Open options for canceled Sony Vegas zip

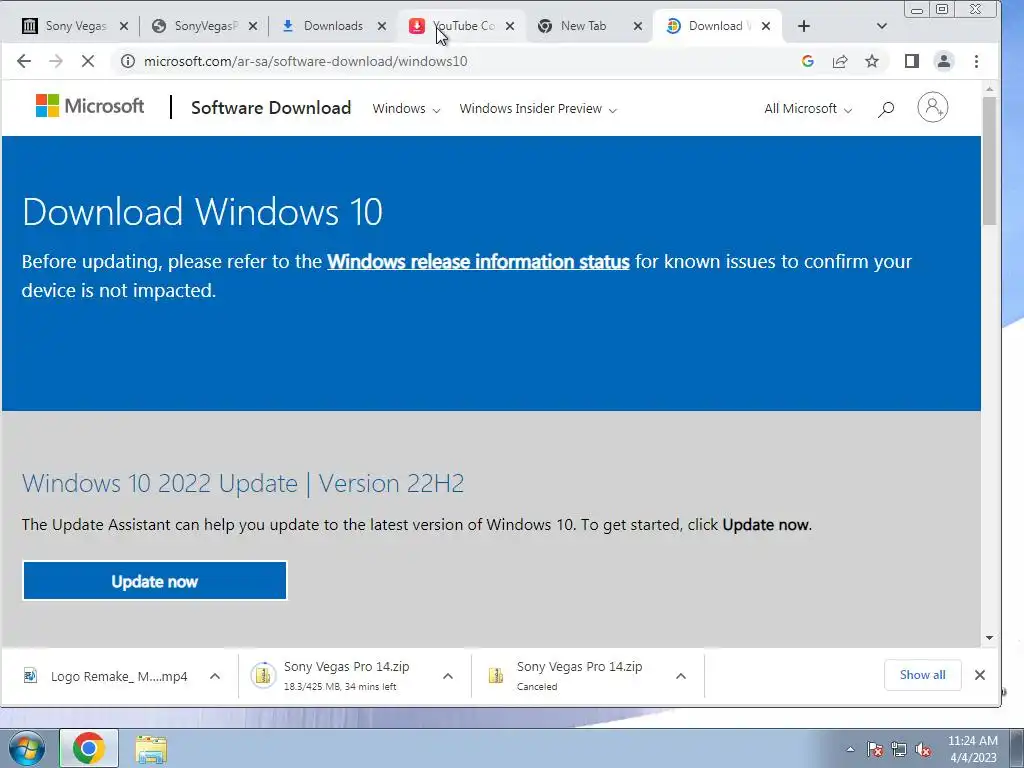click(x=680, y=676)
